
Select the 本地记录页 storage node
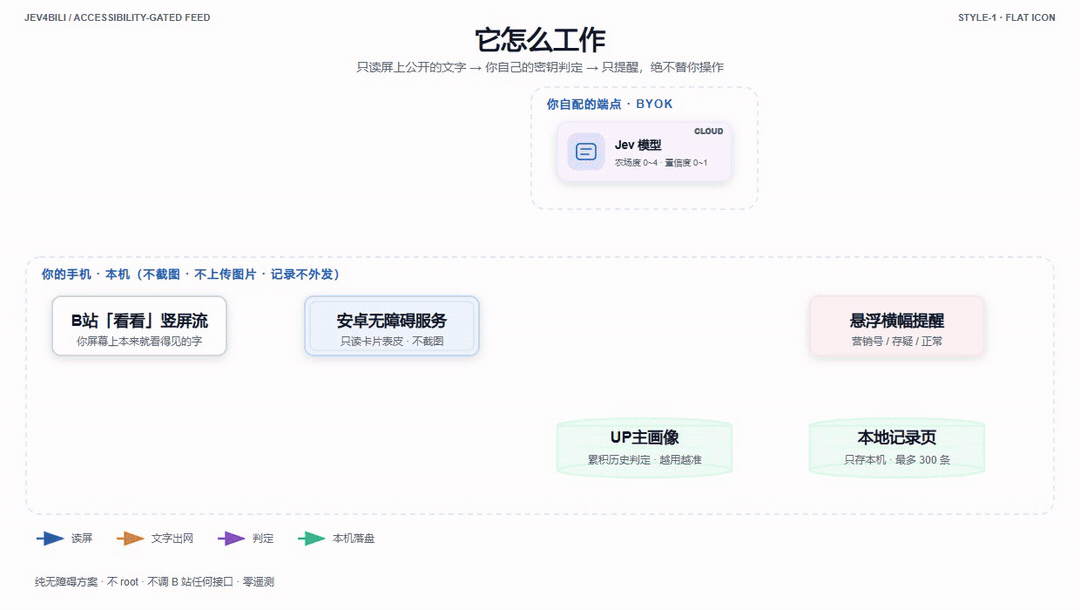click(897, 448)
